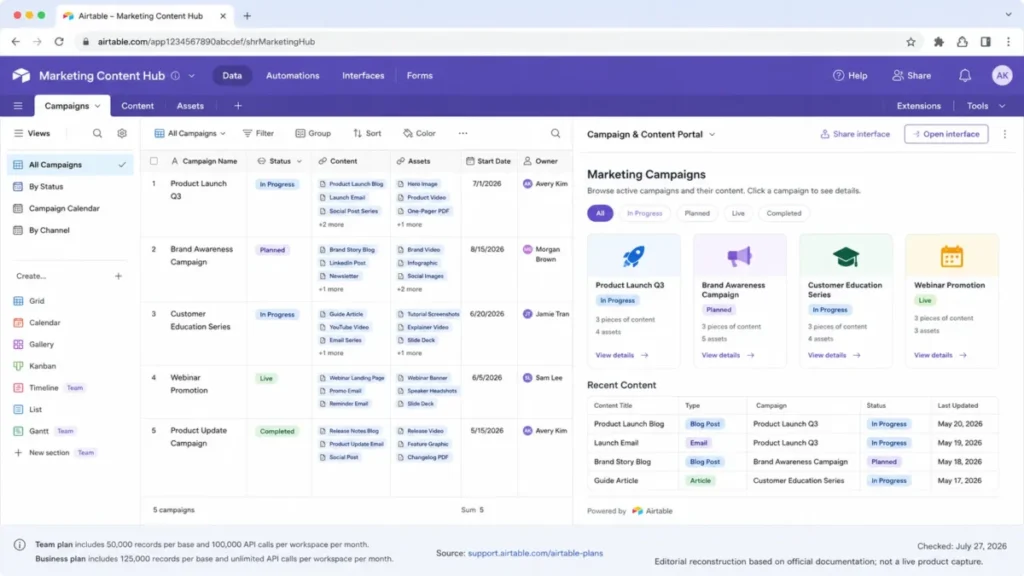Open the AK account avatar
This screenshot has width=1024, height=576.
pyautogui.click(x=1002, y=76)
